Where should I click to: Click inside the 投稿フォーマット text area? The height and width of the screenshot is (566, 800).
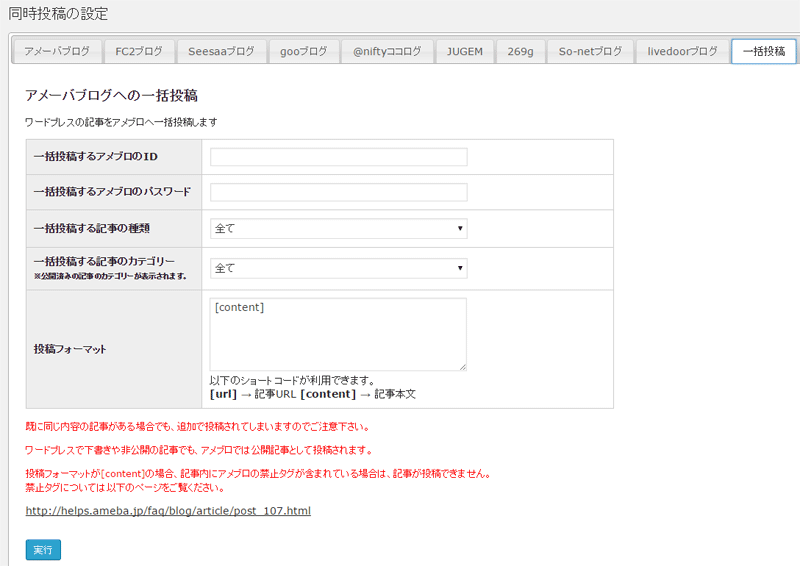click(338, 334)
